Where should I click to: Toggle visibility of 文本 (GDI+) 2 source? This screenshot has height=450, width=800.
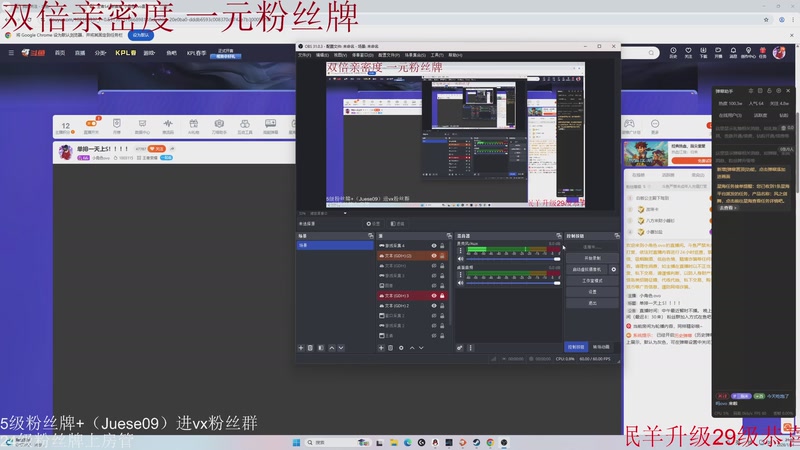[x=434, y=306]
